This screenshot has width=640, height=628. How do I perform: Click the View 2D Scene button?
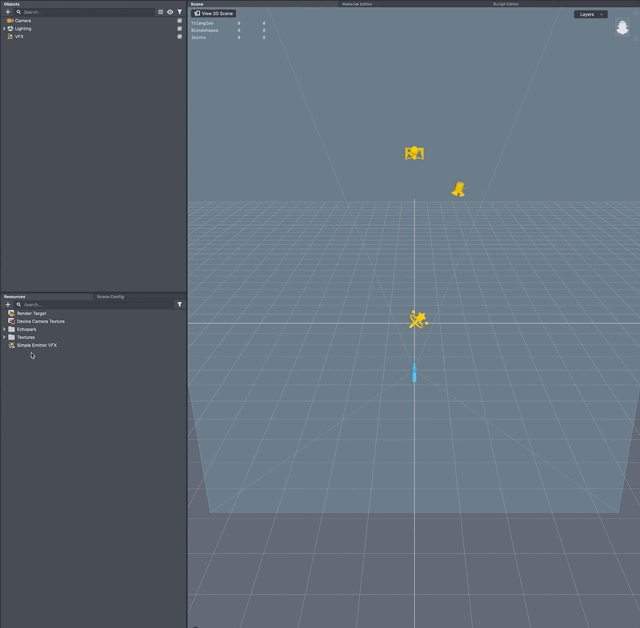point(214,13)
